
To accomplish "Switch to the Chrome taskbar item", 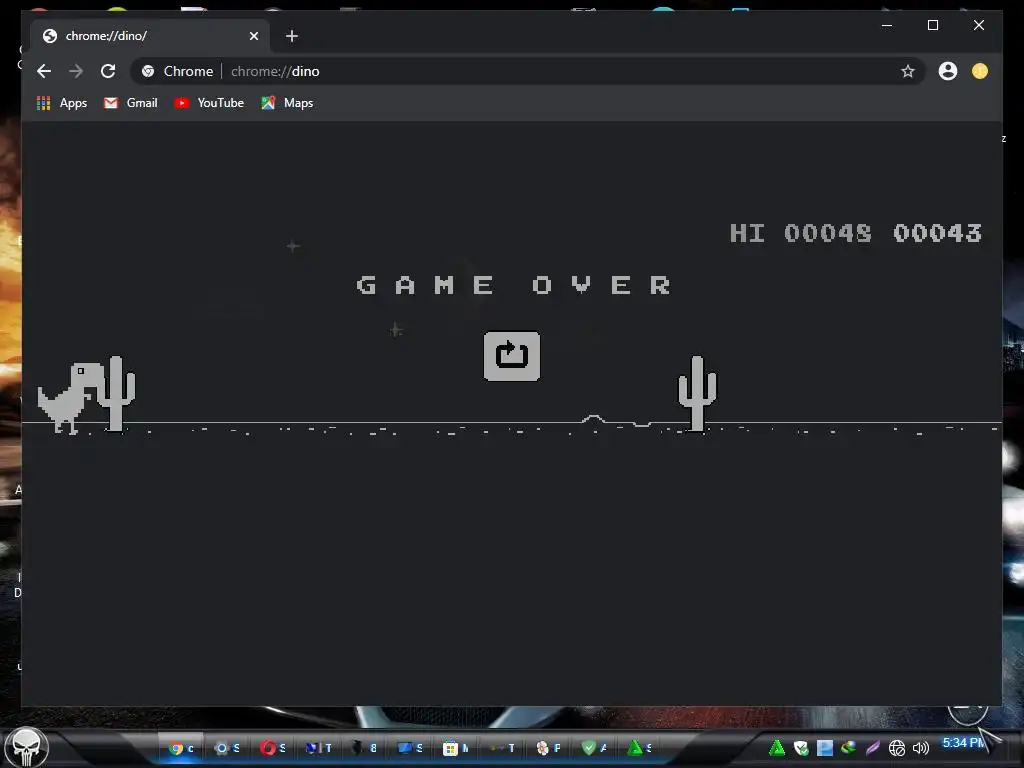I will (x=181, y=748).
